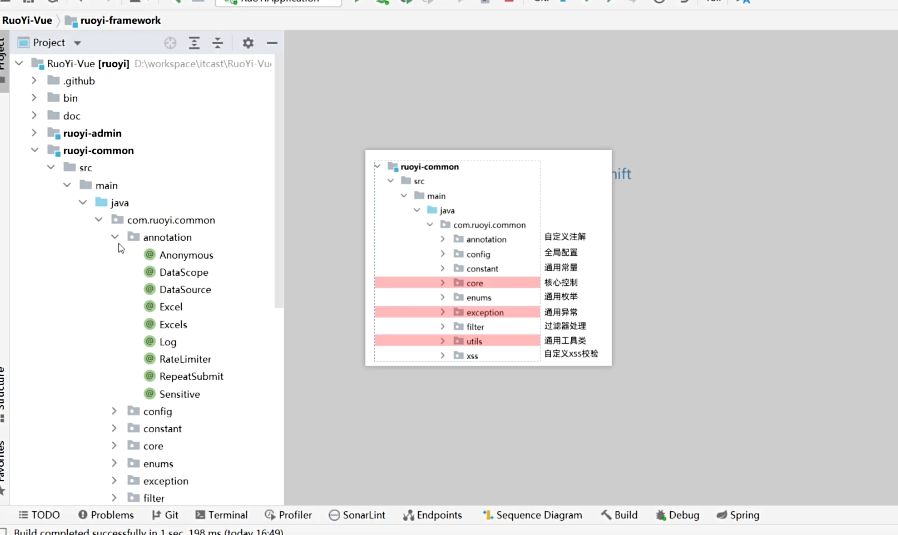Open the Profiler tool window tab
This screenshot has width=898, height=535.
coord(289,515)
